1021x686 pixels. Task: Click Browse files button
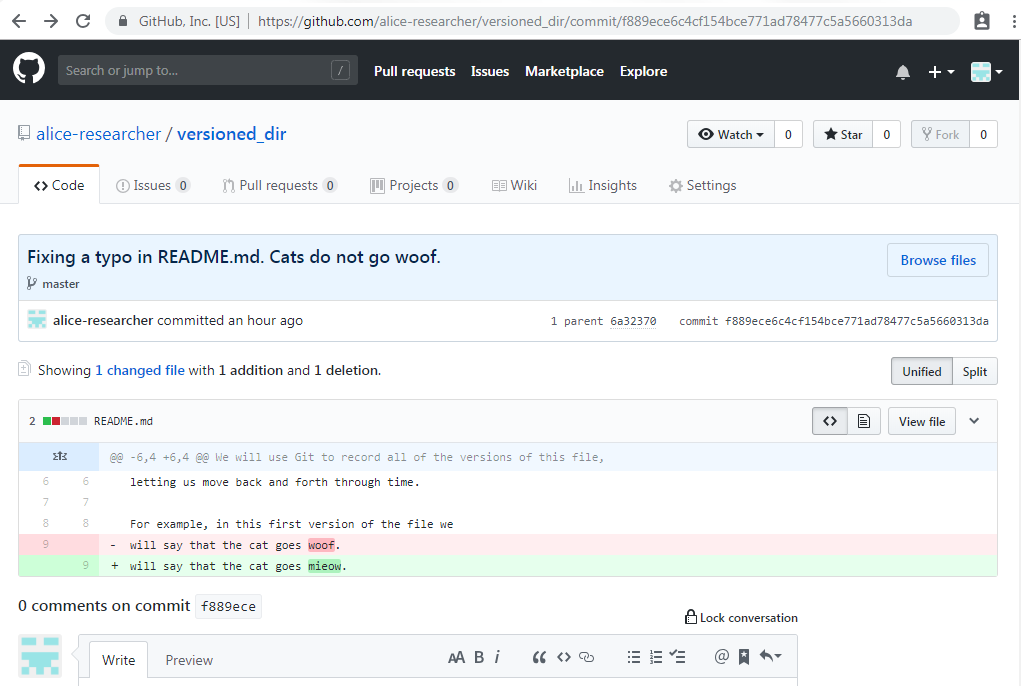coord(937,260)
